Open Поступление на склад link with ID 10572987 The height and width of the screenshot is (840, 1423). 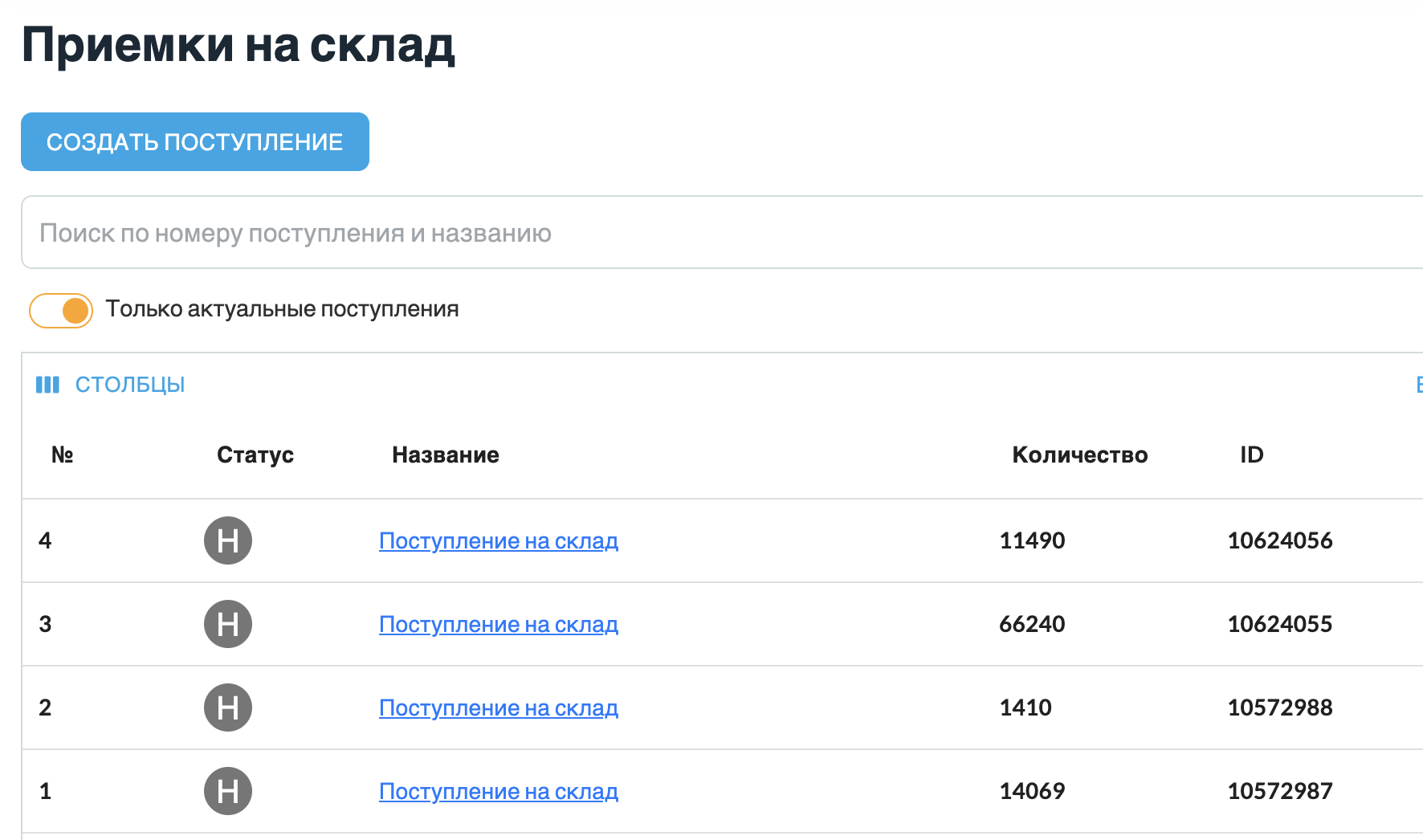point(499,792)
